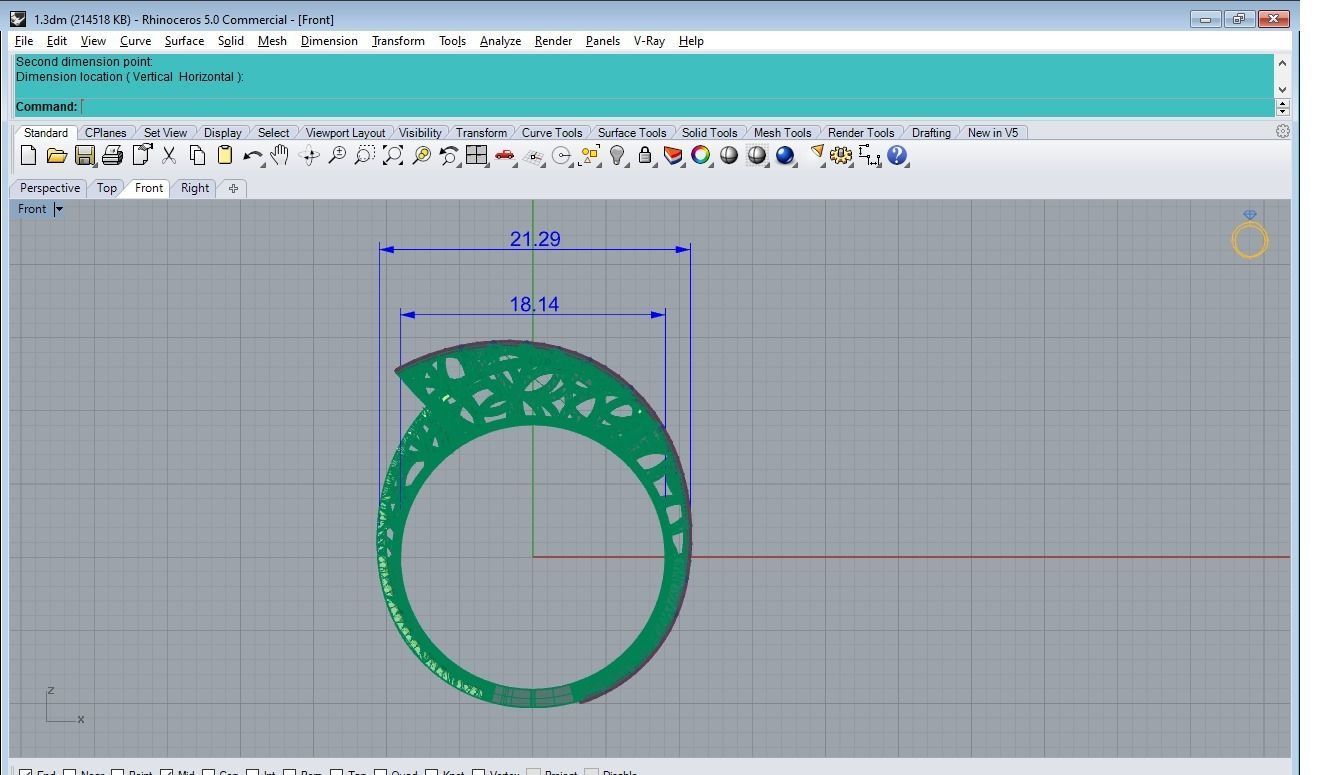Open the New in V5 toolbar tab

(993, 132)
